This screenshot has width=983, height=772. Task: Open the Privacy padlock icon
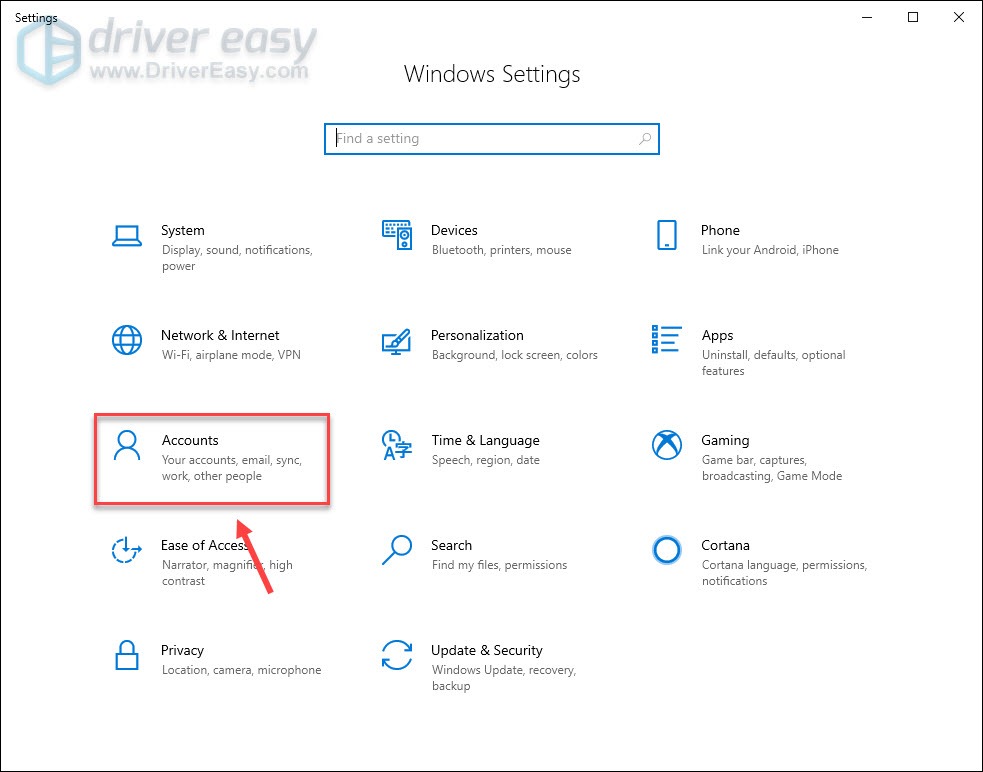127,655
